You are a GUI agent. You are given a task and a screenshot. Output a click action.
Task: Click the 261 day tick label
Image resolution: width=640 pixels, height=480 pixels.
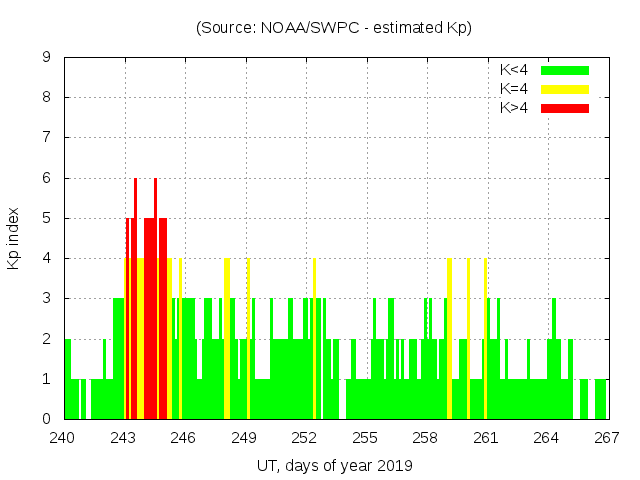click(486, 438)
